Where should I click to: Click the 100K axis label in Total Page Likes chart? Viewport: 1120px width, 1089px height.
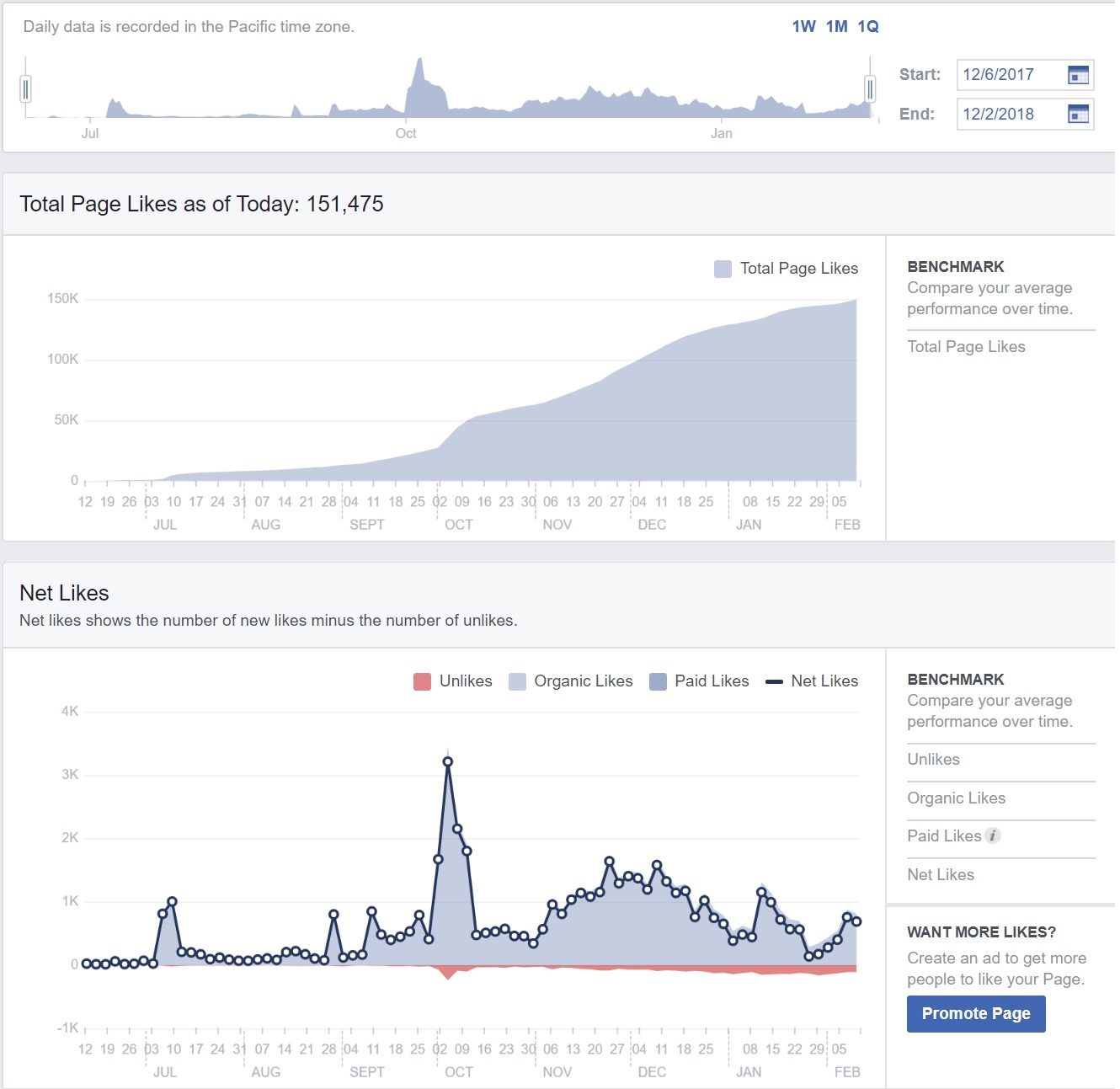click(62, 360)
